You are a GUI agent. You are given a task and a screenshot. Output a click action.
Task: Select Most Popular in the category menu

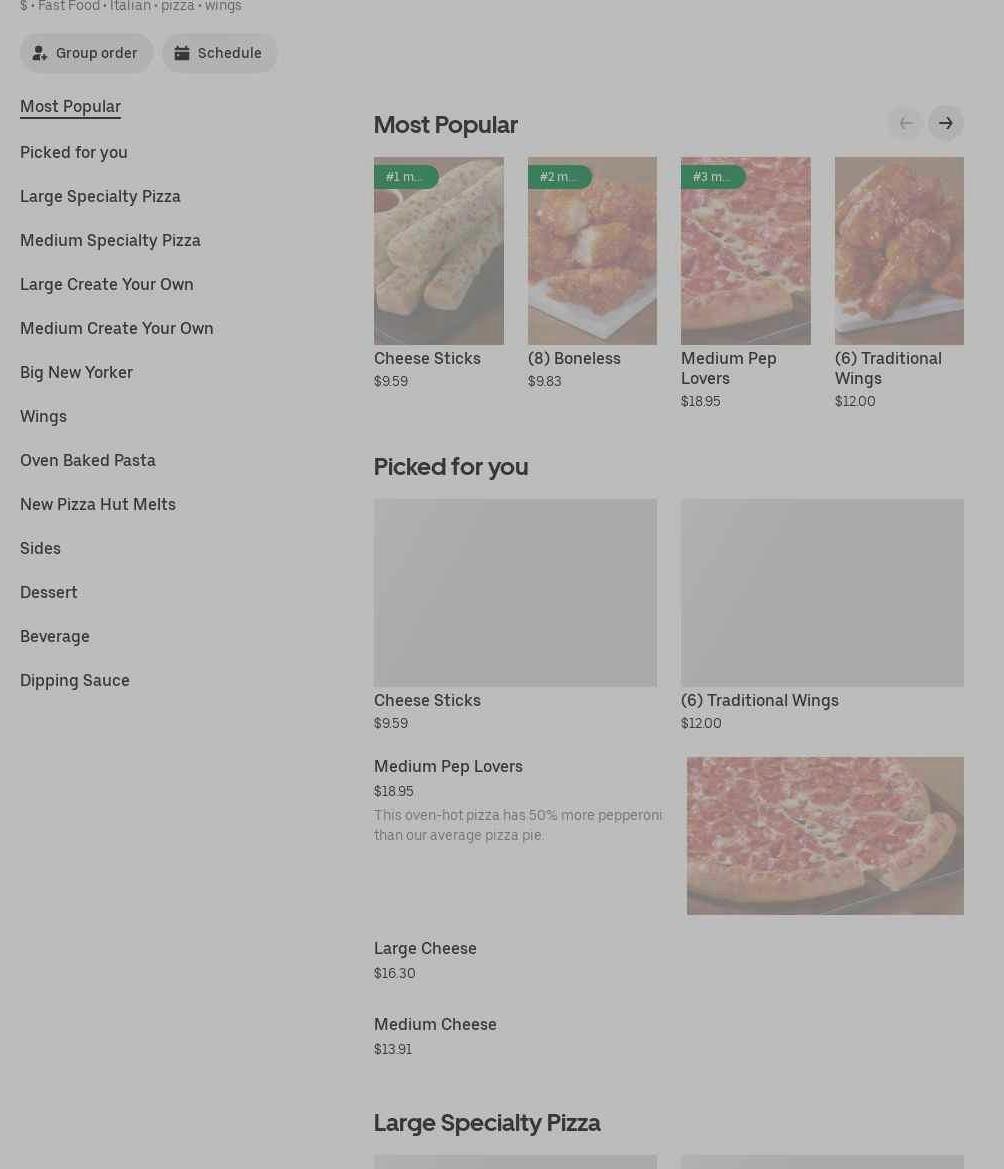pyautogui.click(x=70, y=106)
